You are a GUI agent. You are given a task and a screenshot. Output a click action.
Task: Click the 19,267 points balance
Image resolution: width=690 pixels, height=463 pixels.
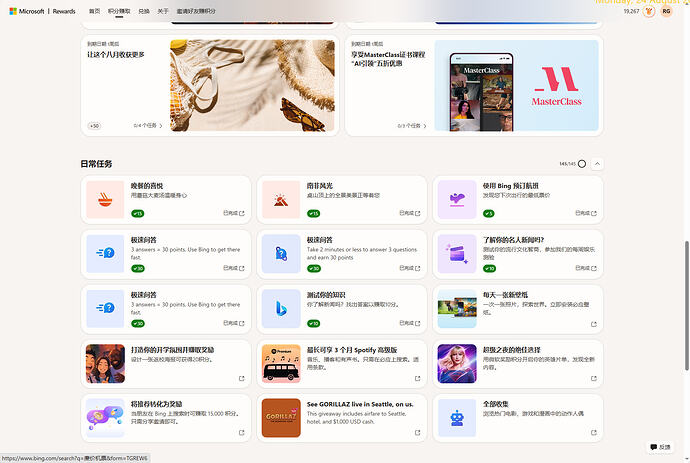point(631,11)
